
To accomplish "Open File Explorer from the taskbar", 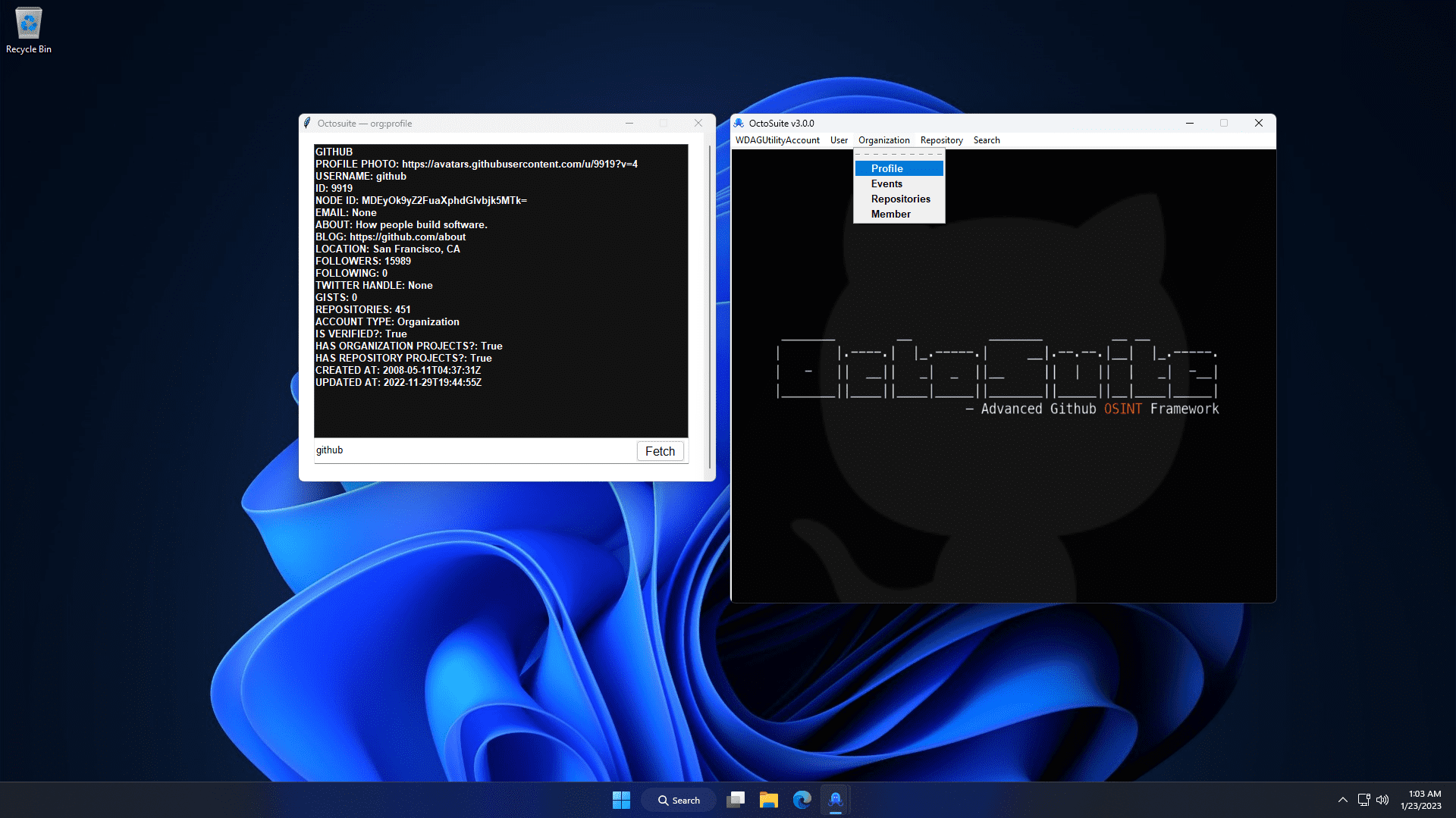I will 769,800.
